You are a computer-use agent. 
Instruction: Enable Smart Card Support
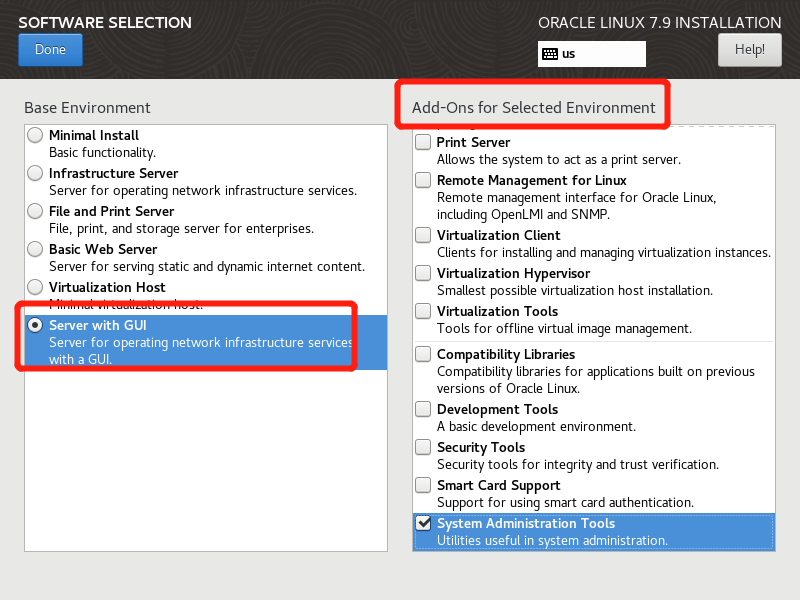(x=424, y=485)
